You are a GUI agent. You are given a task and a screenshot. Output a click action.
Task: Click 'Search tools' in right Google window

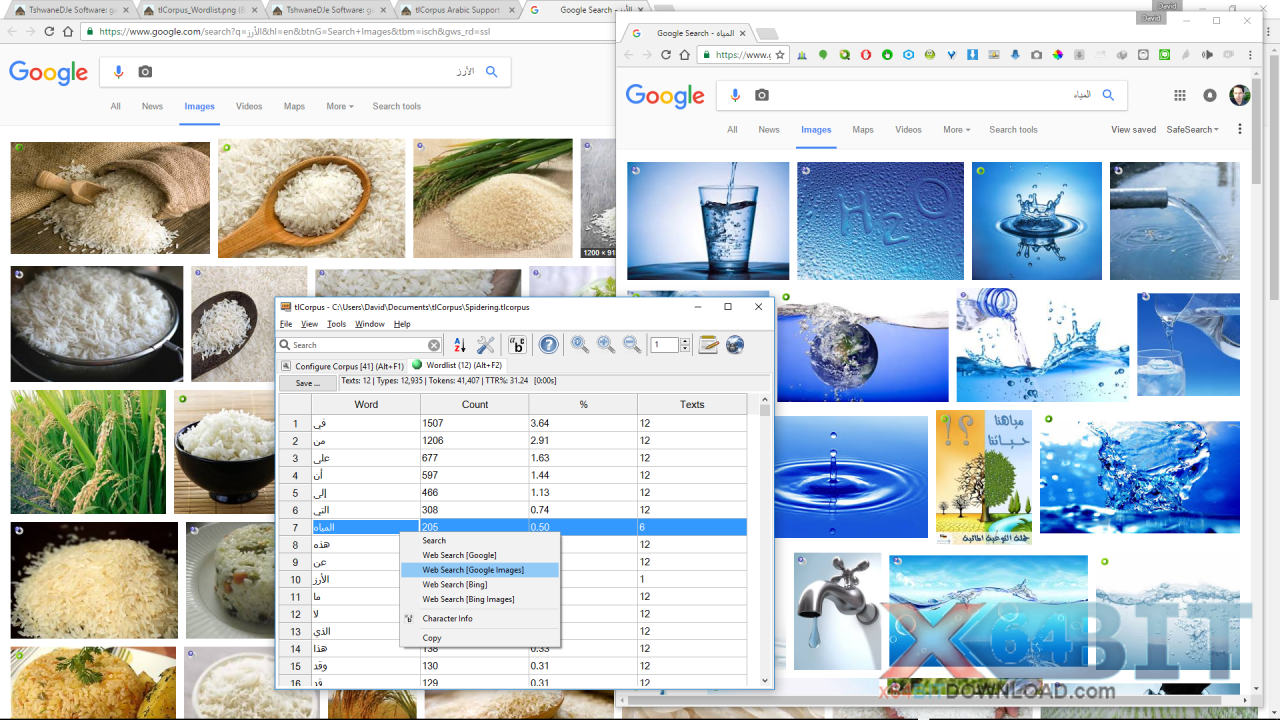[x=1013, y=129]
